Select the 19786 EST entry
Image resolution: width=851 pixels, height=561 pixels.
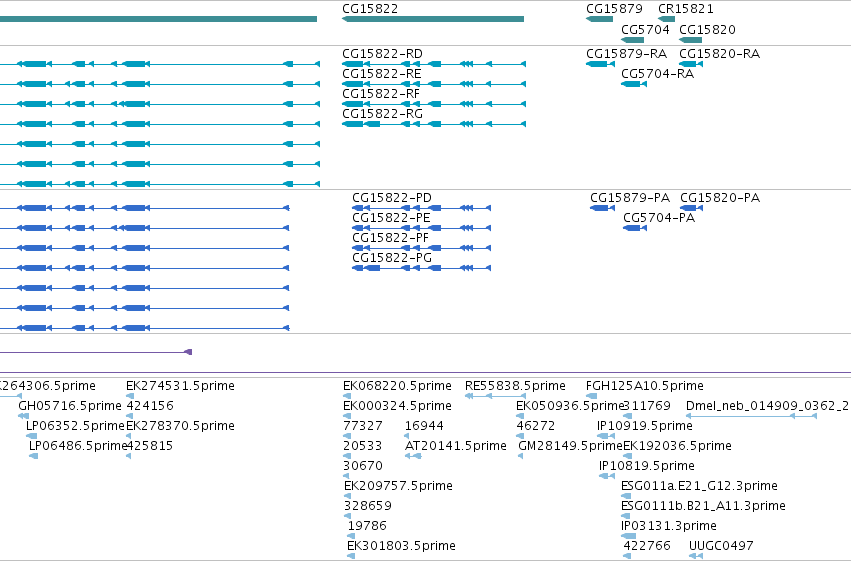click(x=367, y=526)
